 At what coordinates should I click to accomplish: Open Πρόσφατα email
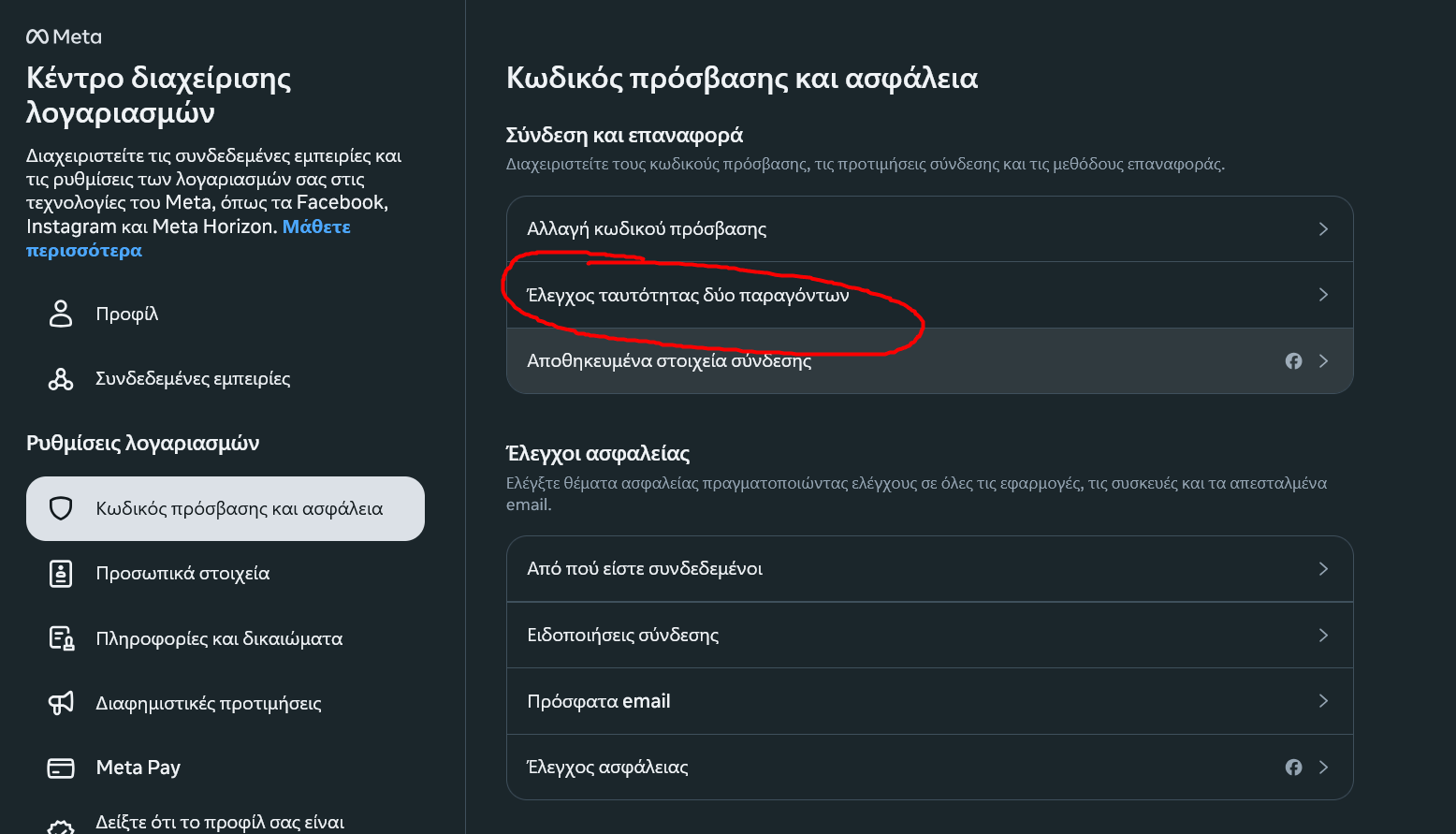(930, 701)
